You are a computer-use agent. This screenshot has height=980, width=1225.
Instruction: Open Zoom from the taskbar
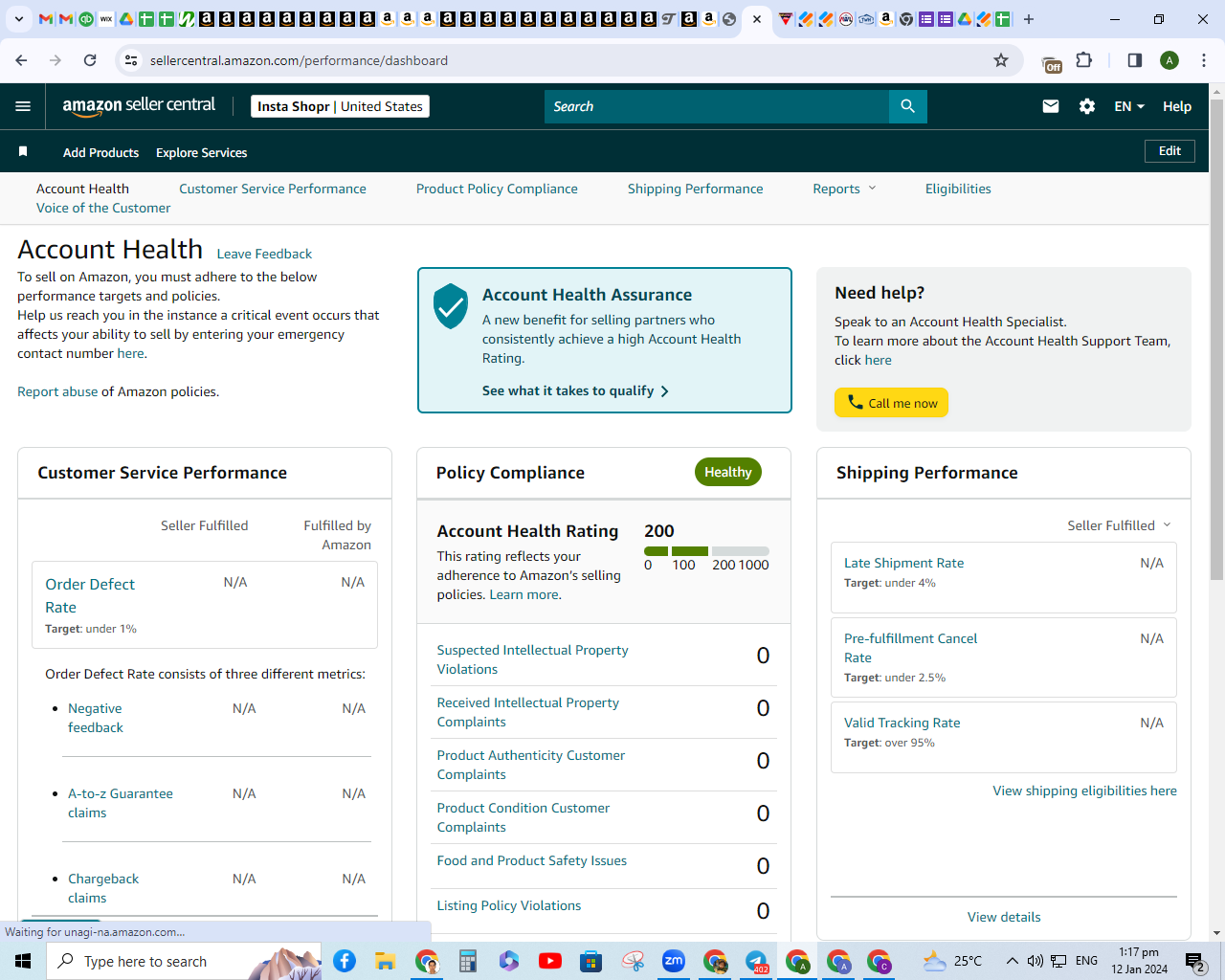[x=674, y=961]
